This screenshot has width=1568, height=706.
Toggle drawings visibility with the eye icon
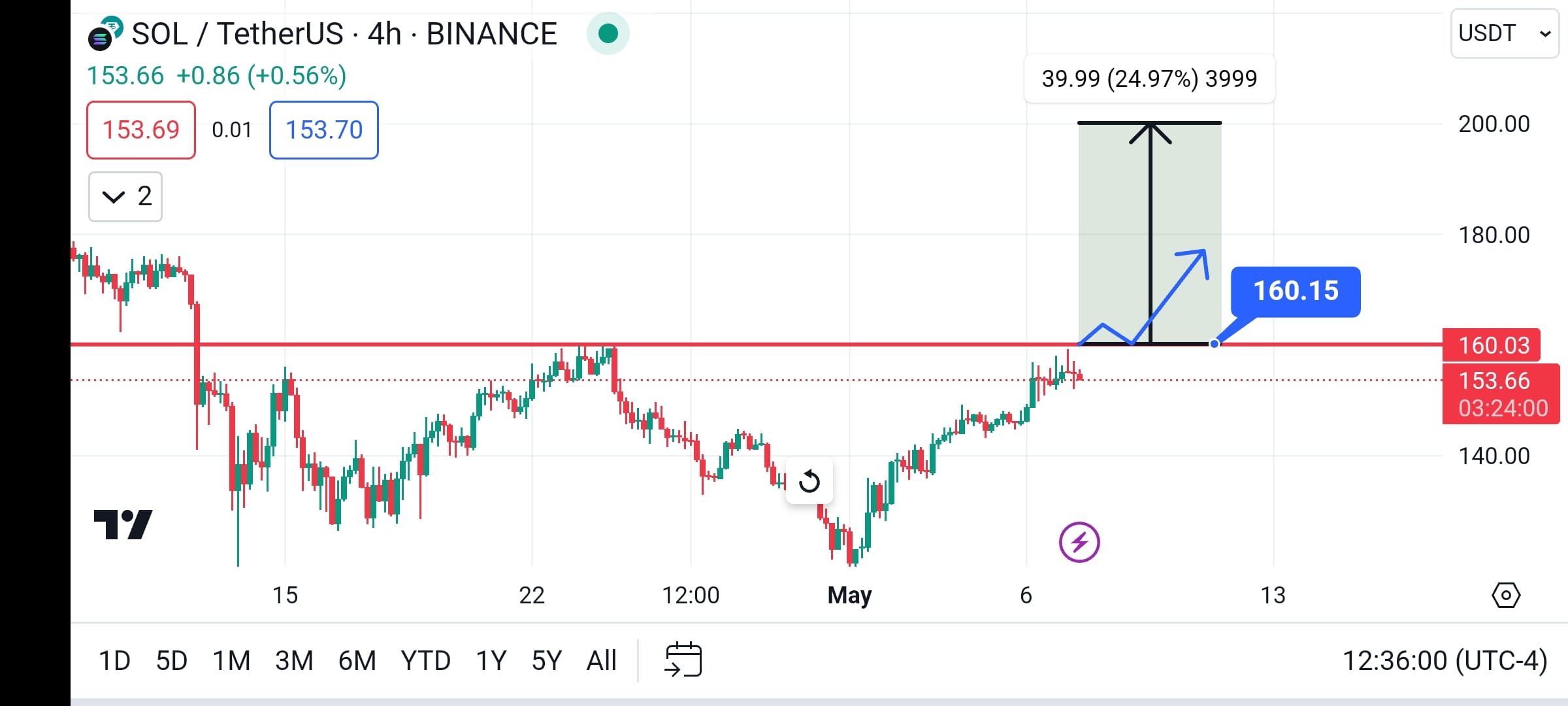[1507, 595]
